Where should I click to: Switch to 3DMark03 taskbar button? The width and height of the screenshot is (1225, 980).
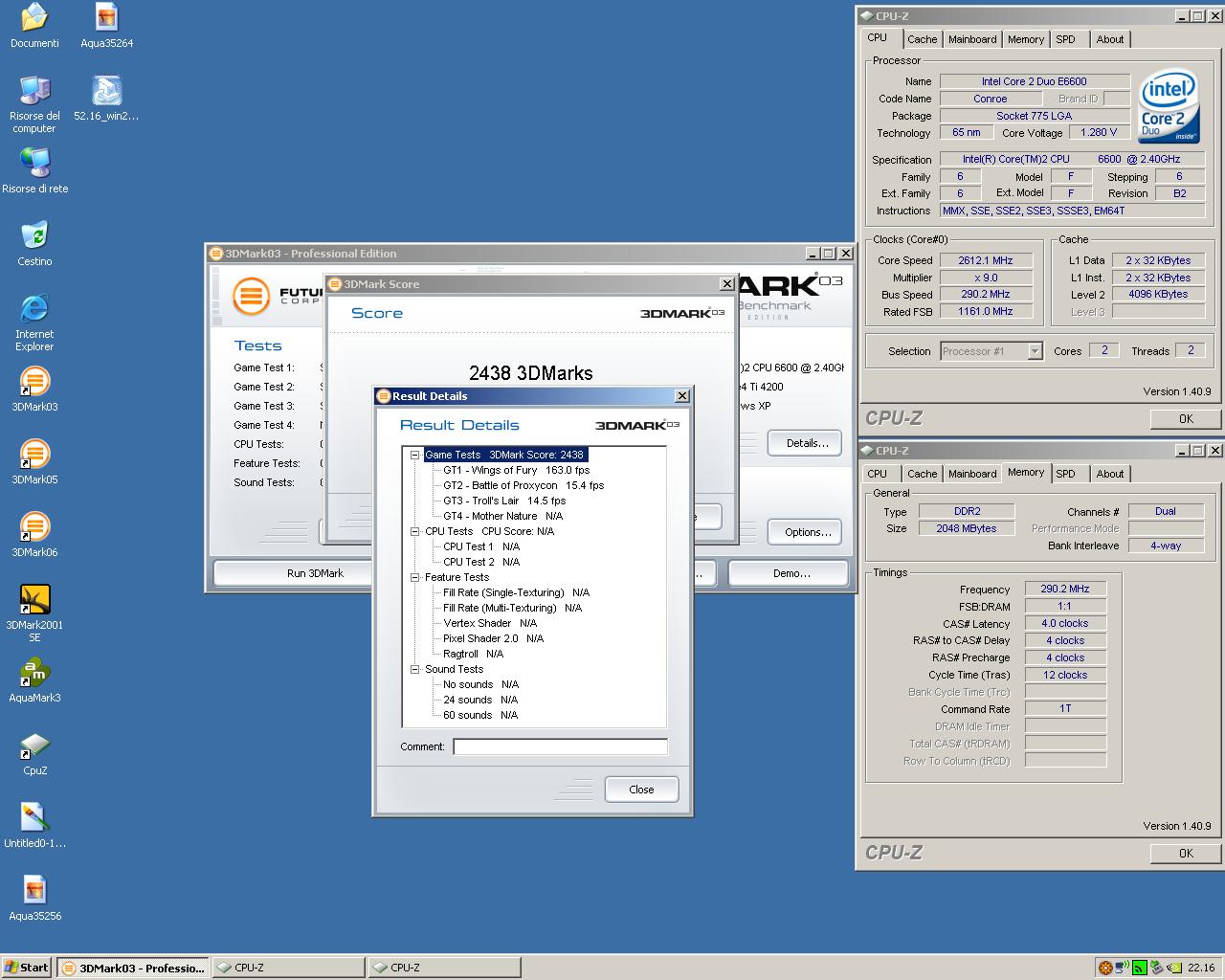132,968
